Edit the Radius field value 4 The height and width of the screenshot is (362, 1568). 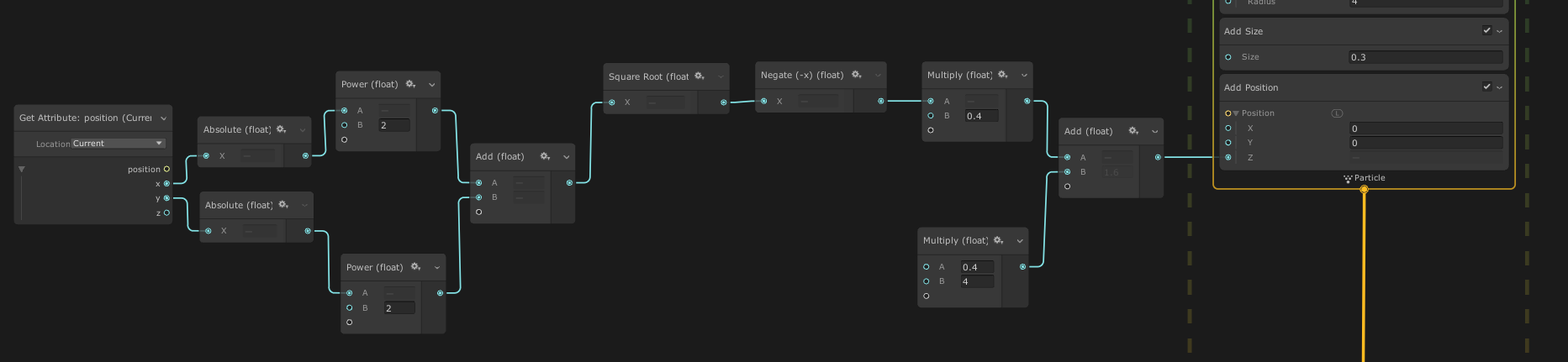click(1425, 3)
